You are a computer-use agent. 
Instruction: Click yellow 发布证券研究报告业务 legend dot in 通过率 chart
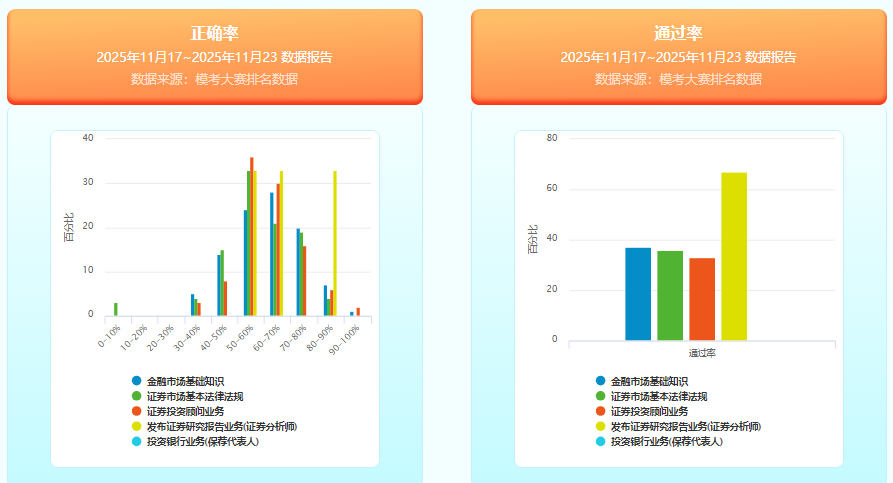tap(600, 426)
